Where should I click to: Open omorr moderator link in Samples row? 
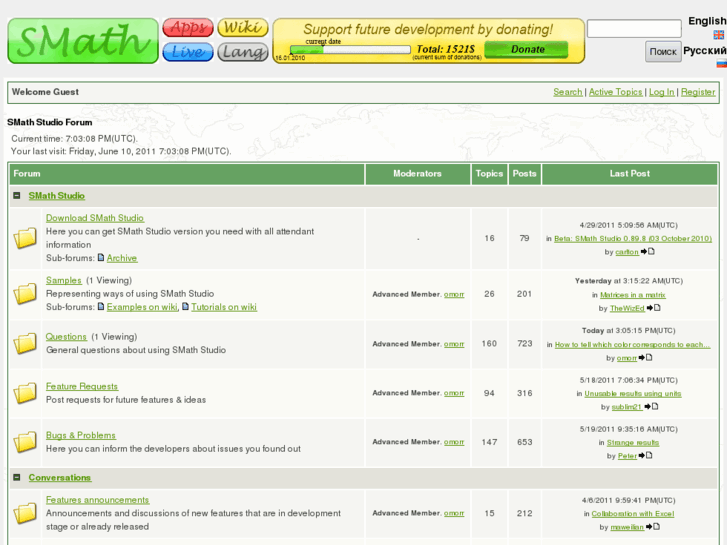coord(454,295)
